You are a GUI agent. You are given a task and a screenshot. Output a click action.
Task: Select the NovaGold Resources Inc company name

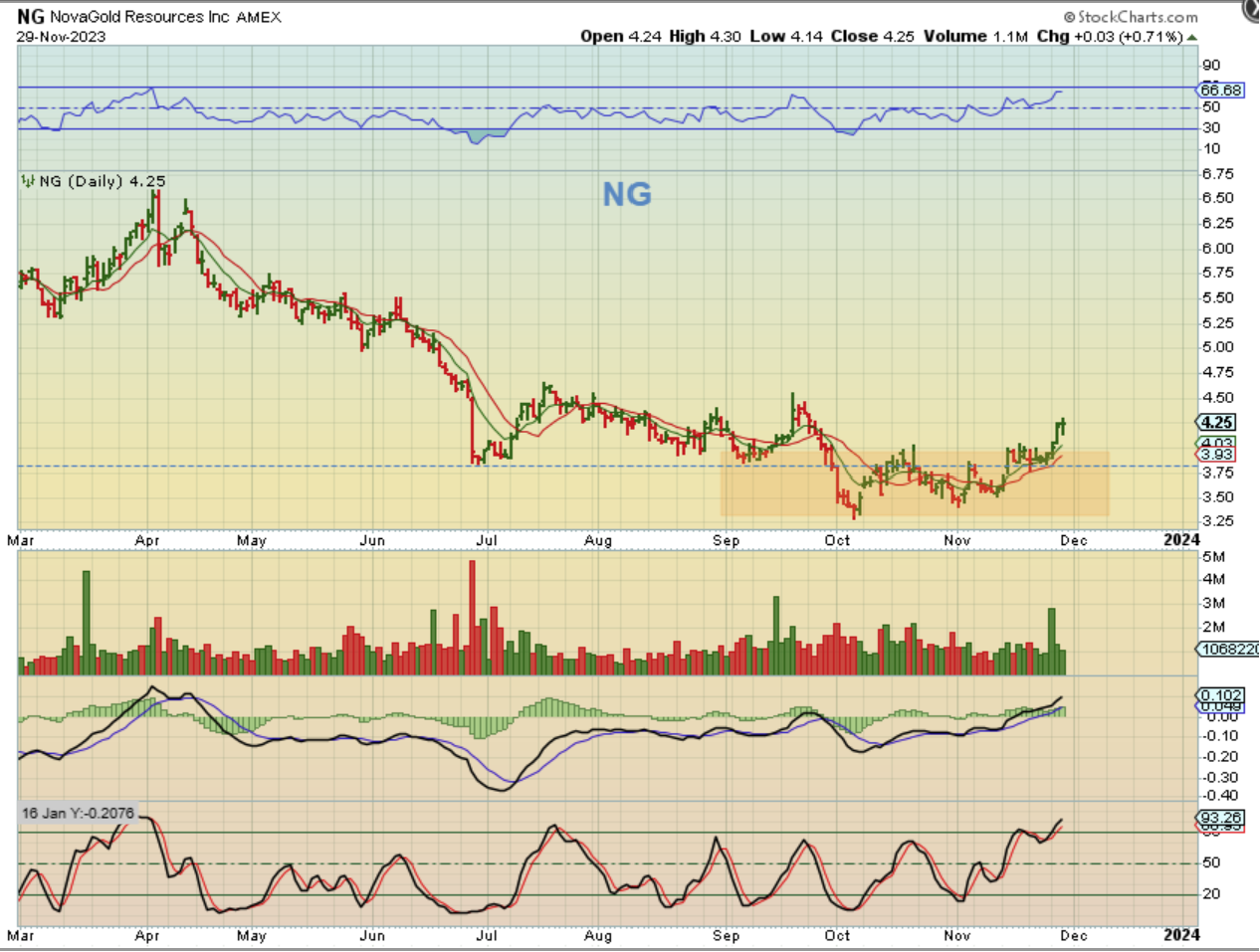(139, 17)
